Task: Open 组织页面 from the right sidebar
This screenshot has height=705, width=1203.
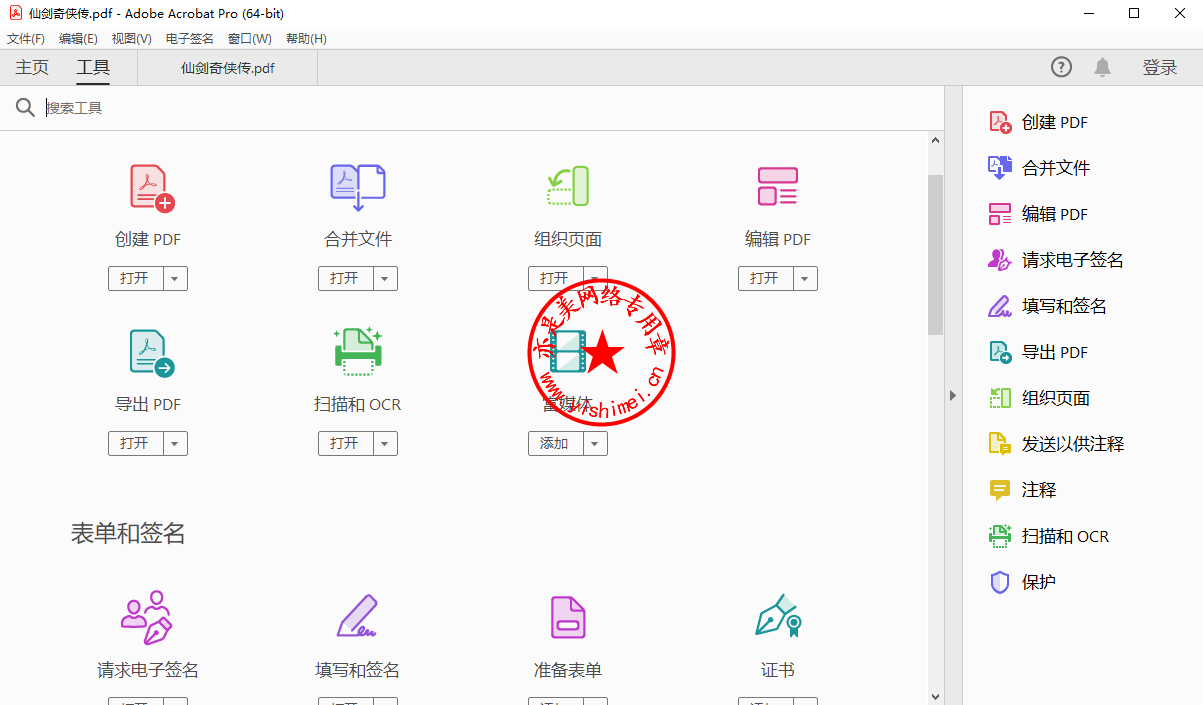Action: (1039, 398)
